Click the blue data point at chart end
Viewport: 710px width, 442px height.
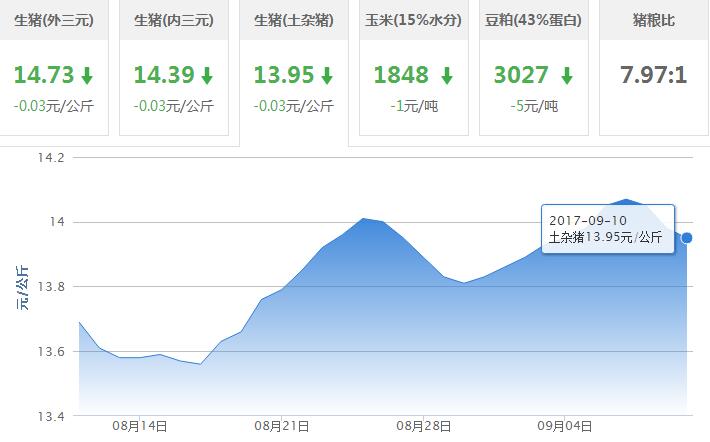tap(686, 238)
